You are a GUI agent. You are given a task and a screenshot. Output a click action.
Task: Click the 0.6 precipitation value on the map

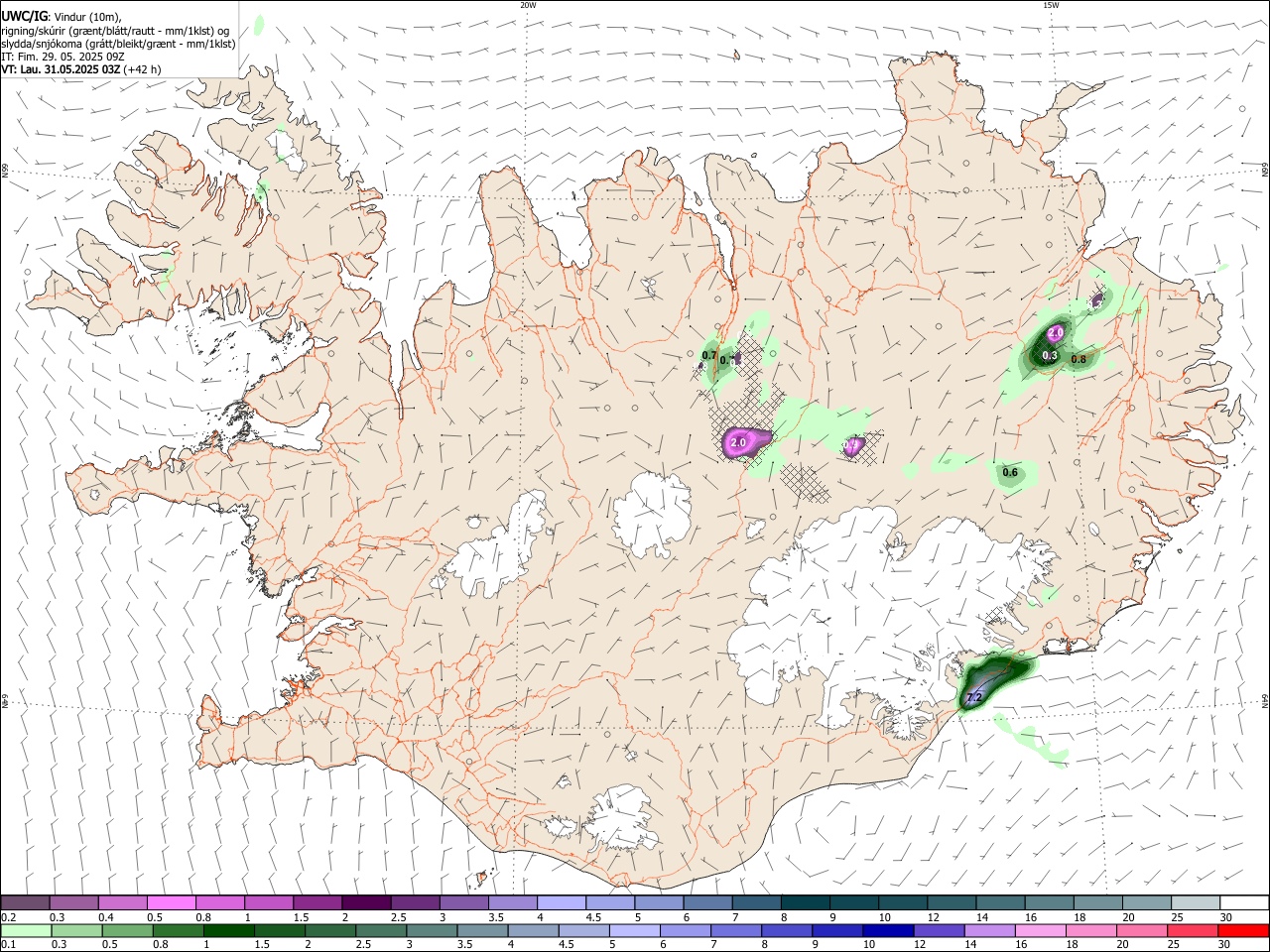(x=1010, y=473)
